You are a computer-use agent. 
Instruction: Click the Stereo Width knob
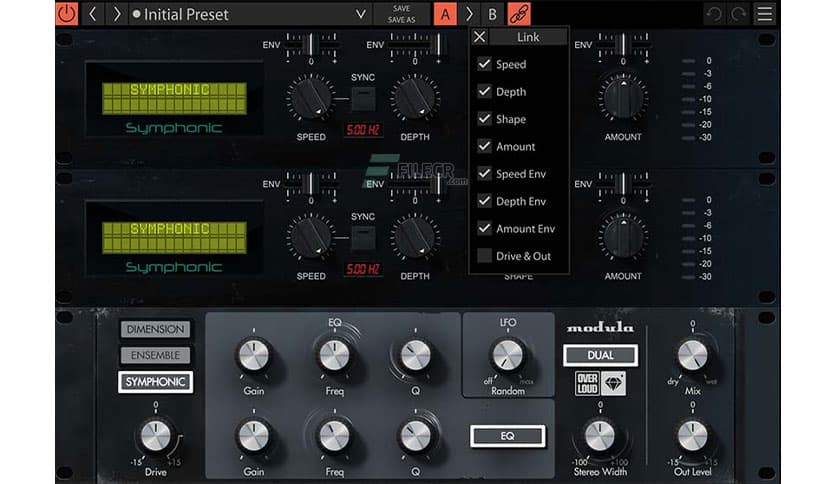pyautogui.click(x=600, y=436)
